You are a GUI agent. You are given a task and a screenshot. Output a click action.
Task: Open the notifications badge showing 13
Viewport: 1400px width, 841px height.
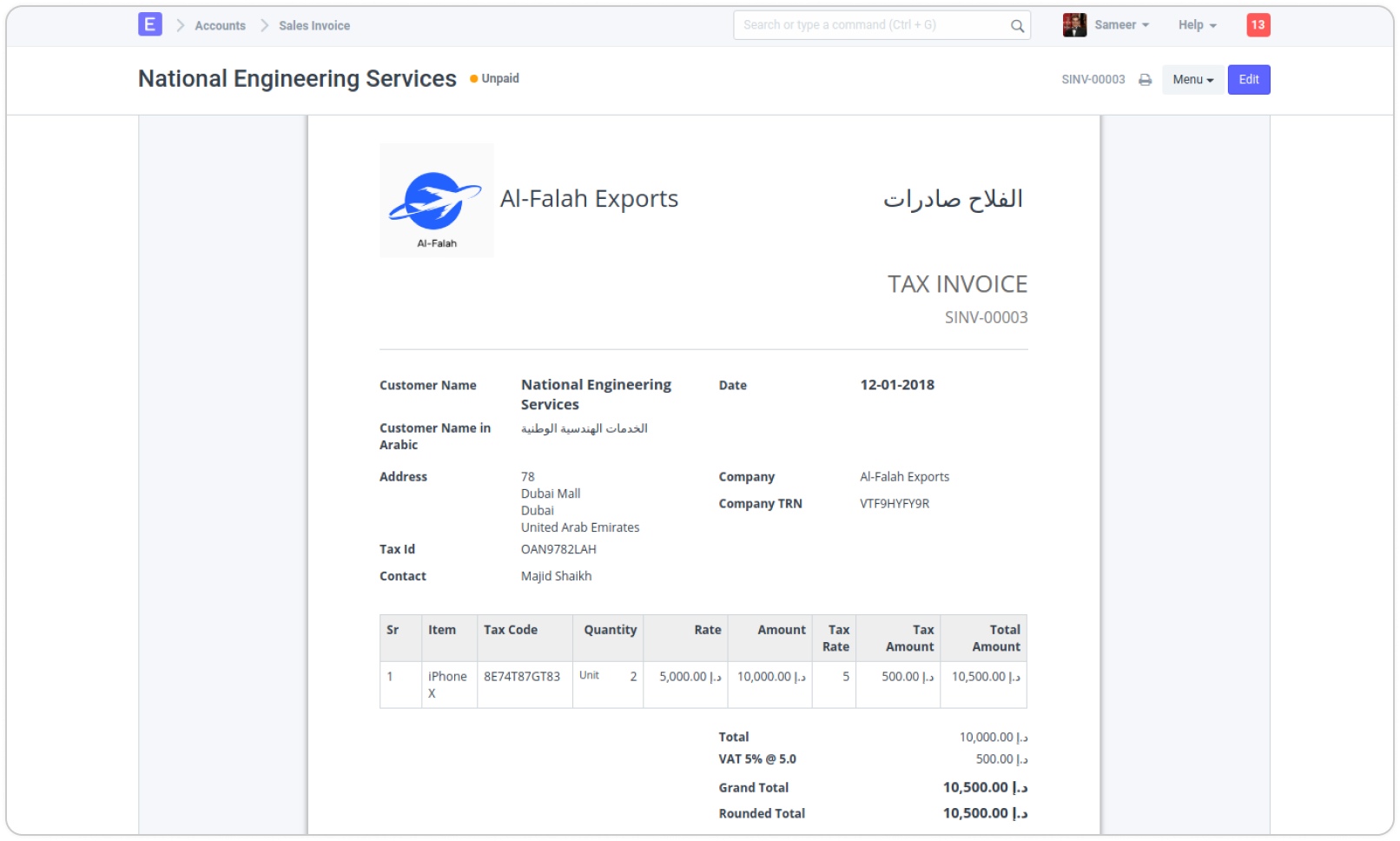1258,25
